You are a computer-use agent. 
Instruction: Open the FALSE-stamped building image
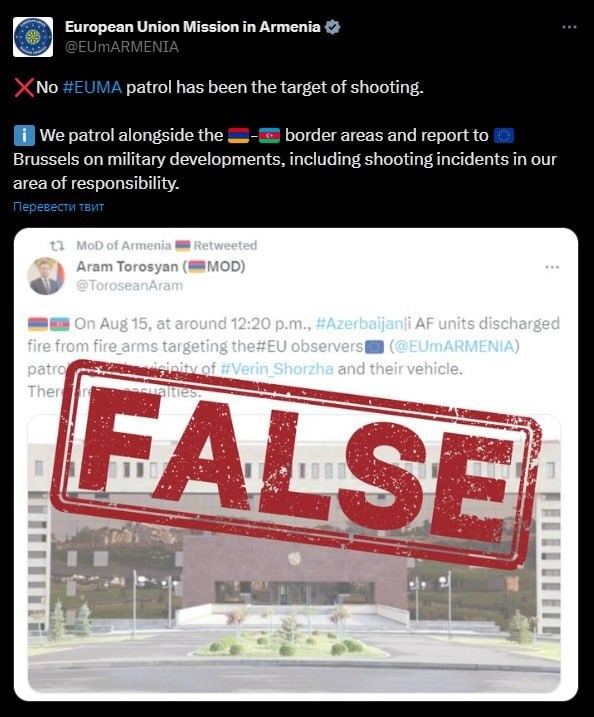point(294,553)
